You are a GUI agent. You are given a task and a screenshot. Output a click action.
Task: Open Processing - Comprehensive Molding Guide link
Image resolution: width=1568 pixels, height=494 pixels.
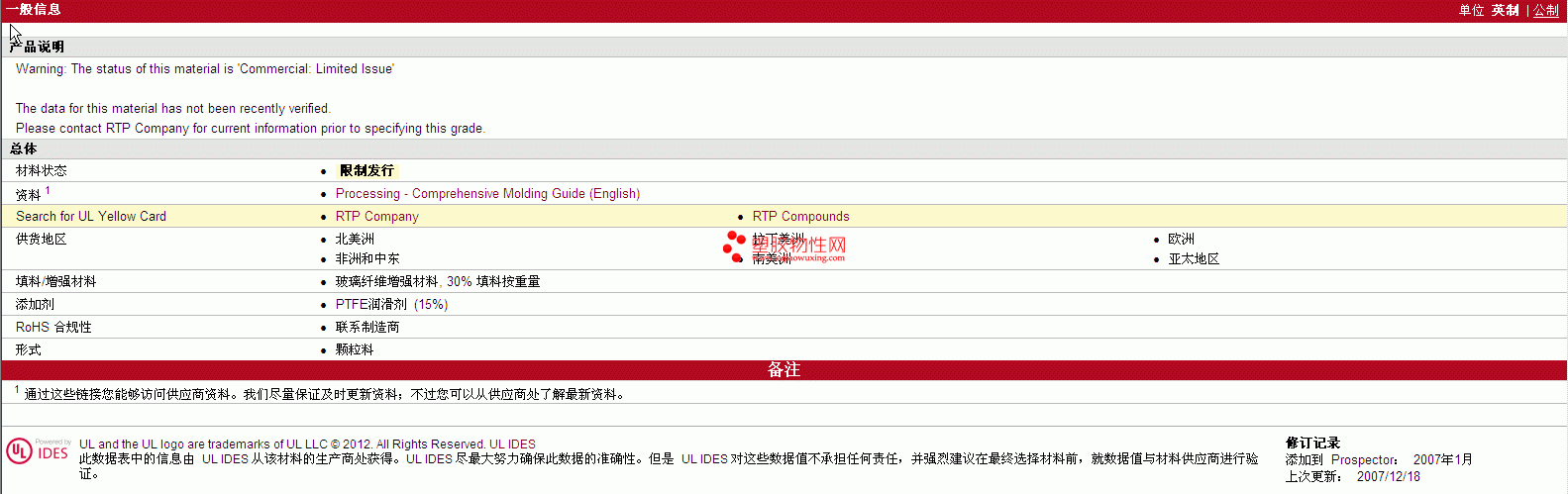tap(487, 194)
